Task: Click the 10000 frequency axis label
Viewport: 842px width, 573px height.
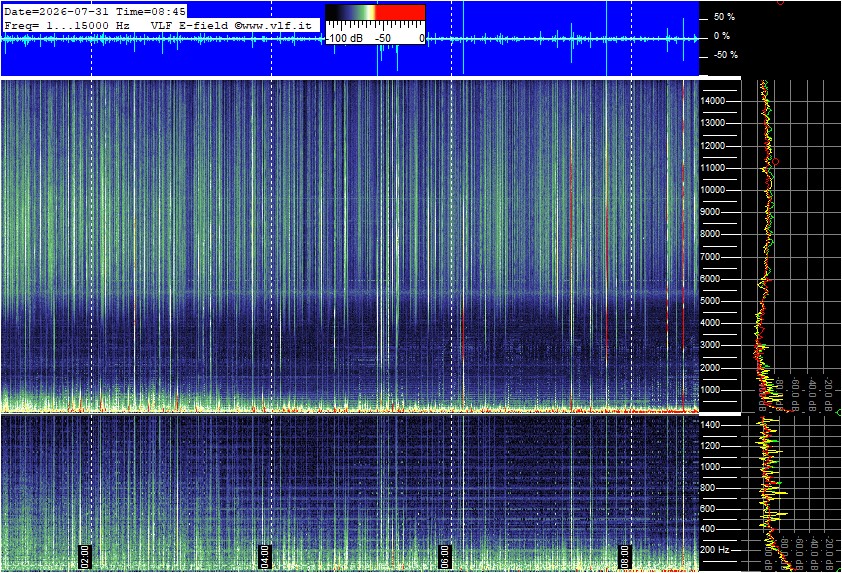Action: click(x=713, y=190)
